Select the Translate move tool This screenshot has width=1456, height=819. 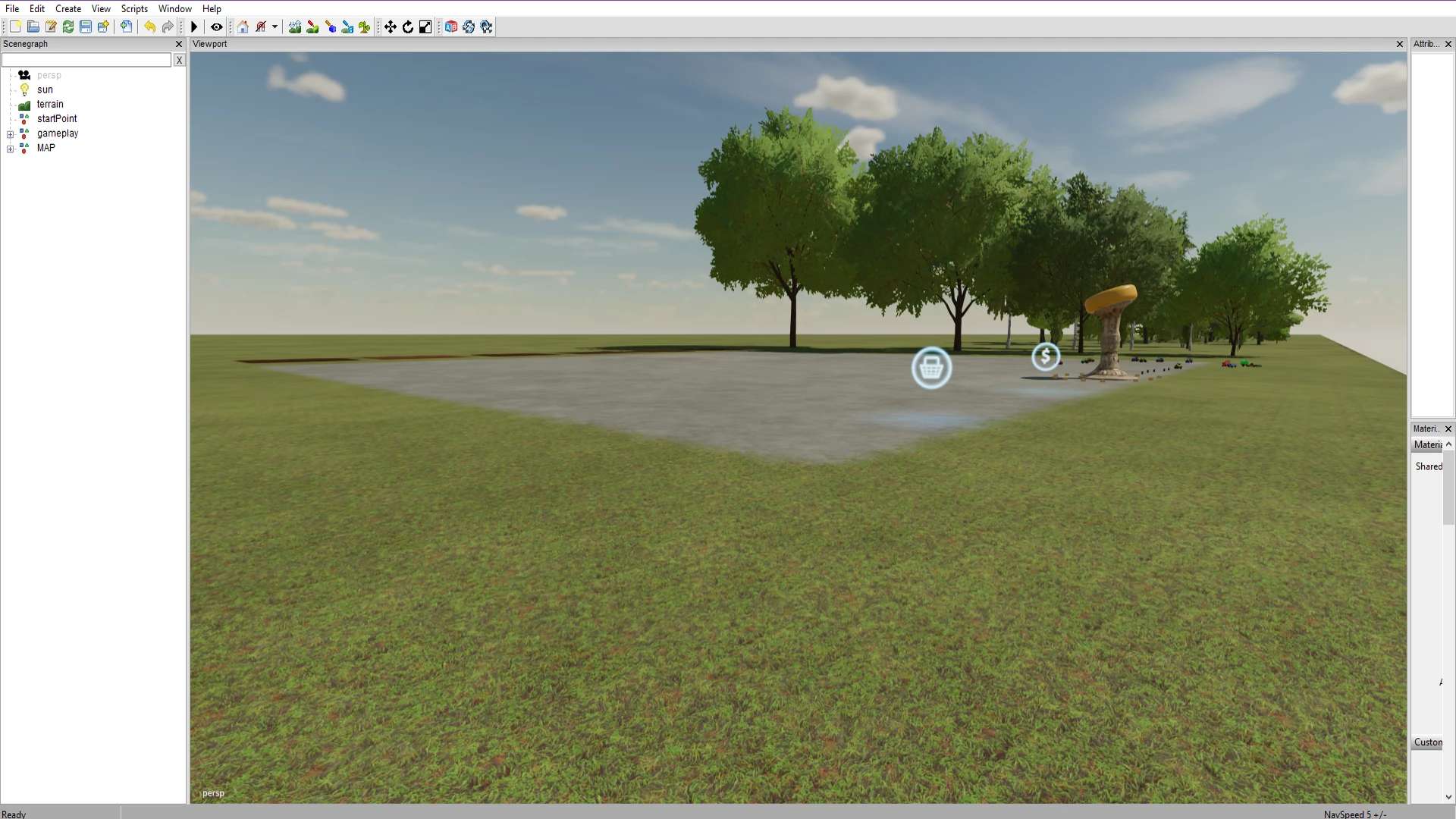(391, 27)
